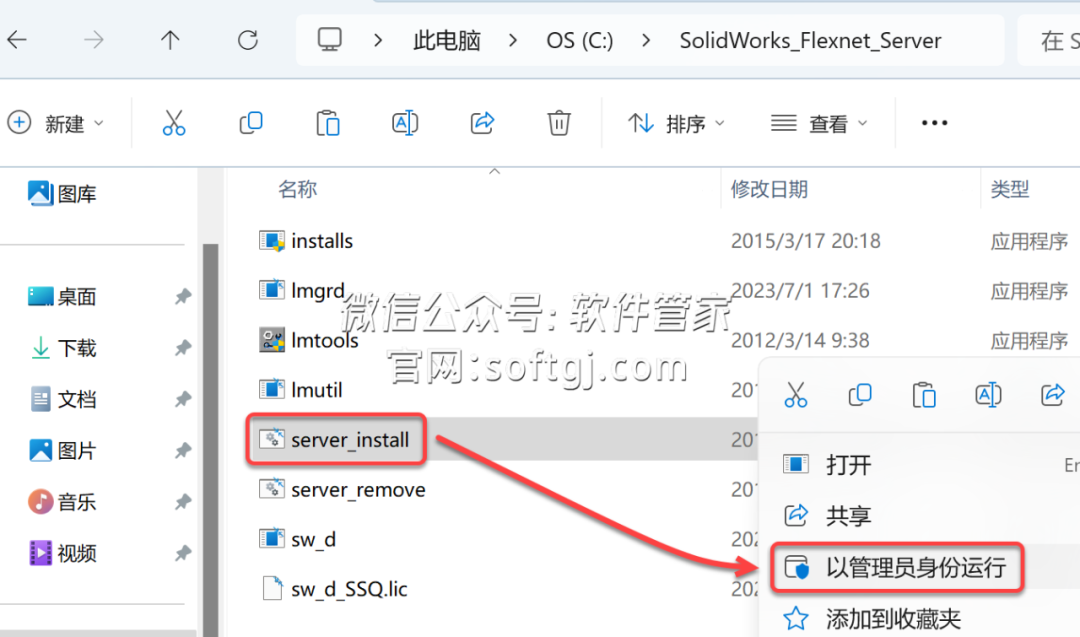Click the Delete trash icon in the toolbar
1080x637 pixels.
point(559,123)
